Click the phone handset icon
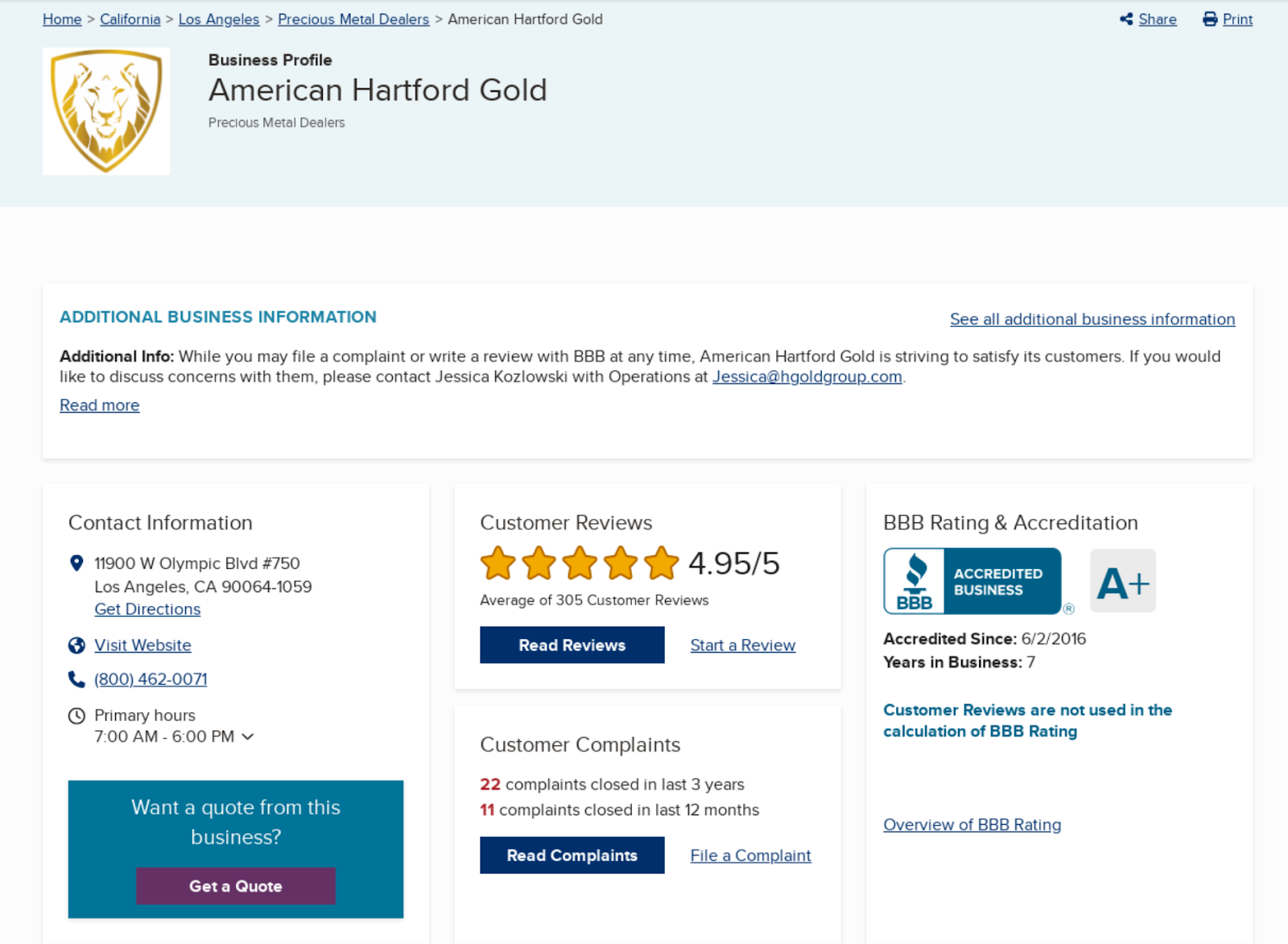This screenshot has width=1288, height=944. (x=76, y=679)
